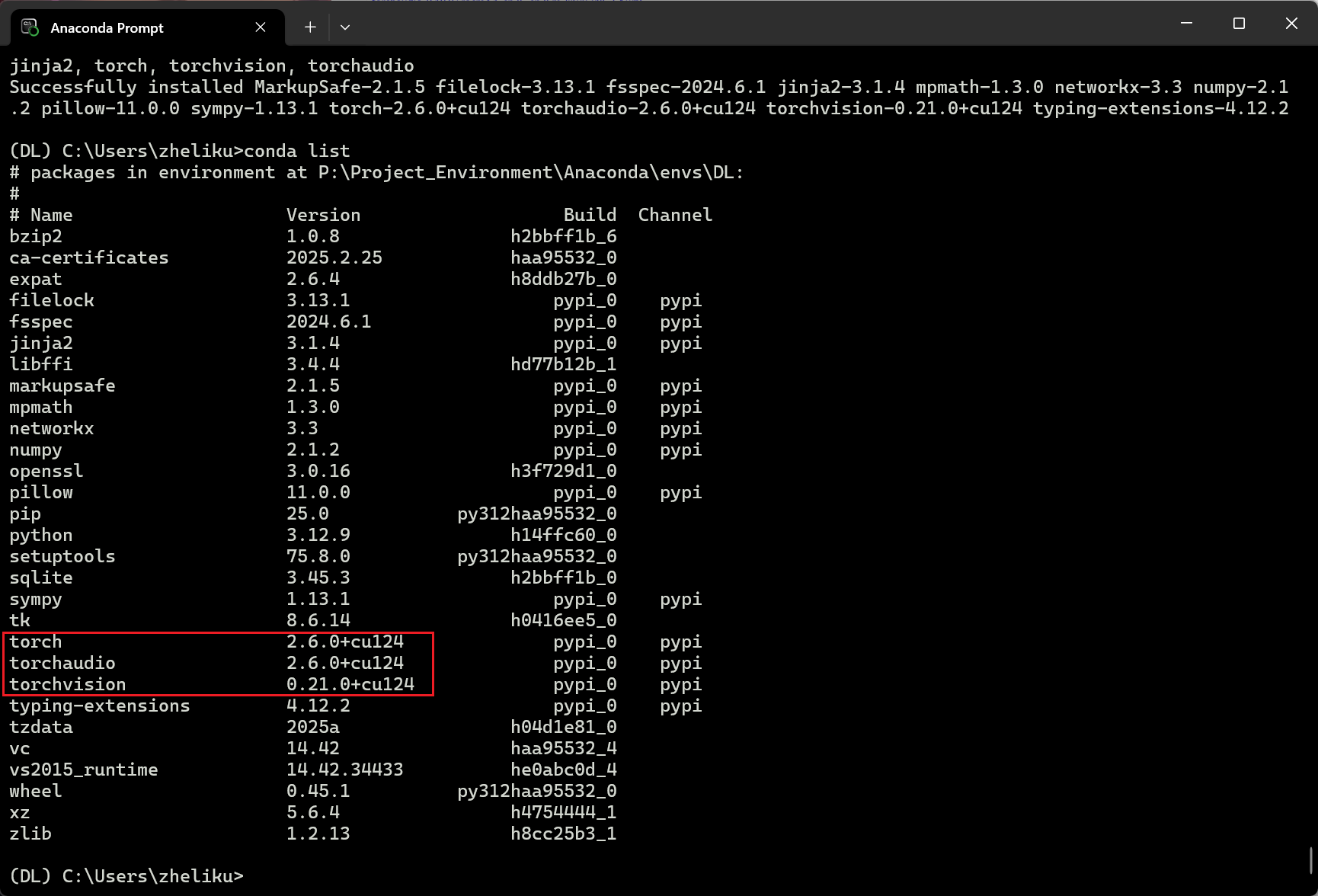Viewport: 1318px width, 896px height.
Task: Click the 'zlib' package name
Action: coord(30,834)
